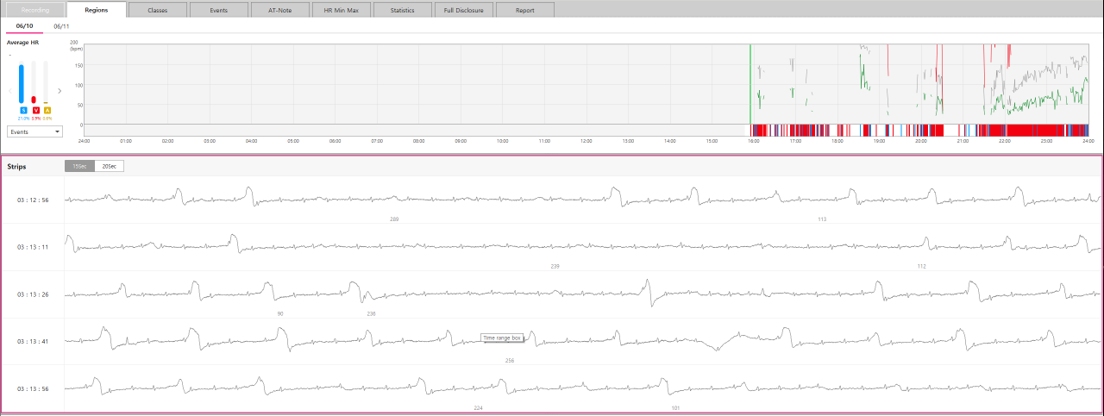Click the 90 interval value
The image size is (1104, 416).
pyautogui.click(x=282, y=313)
